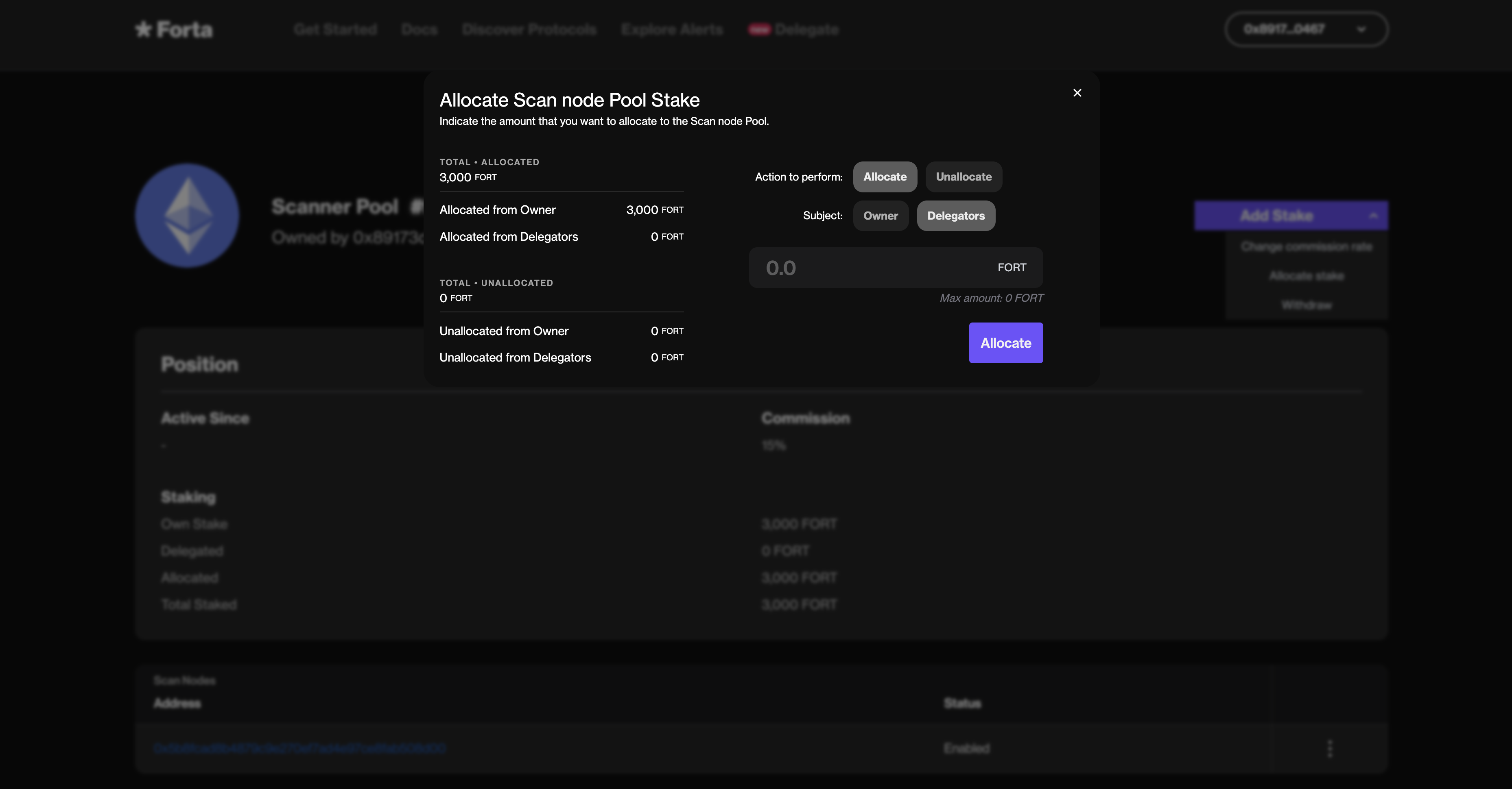This screenshot has width=1512, height=789.
Task: Select Withdraw in the dropdown menu
Action: coord(1307,305)
